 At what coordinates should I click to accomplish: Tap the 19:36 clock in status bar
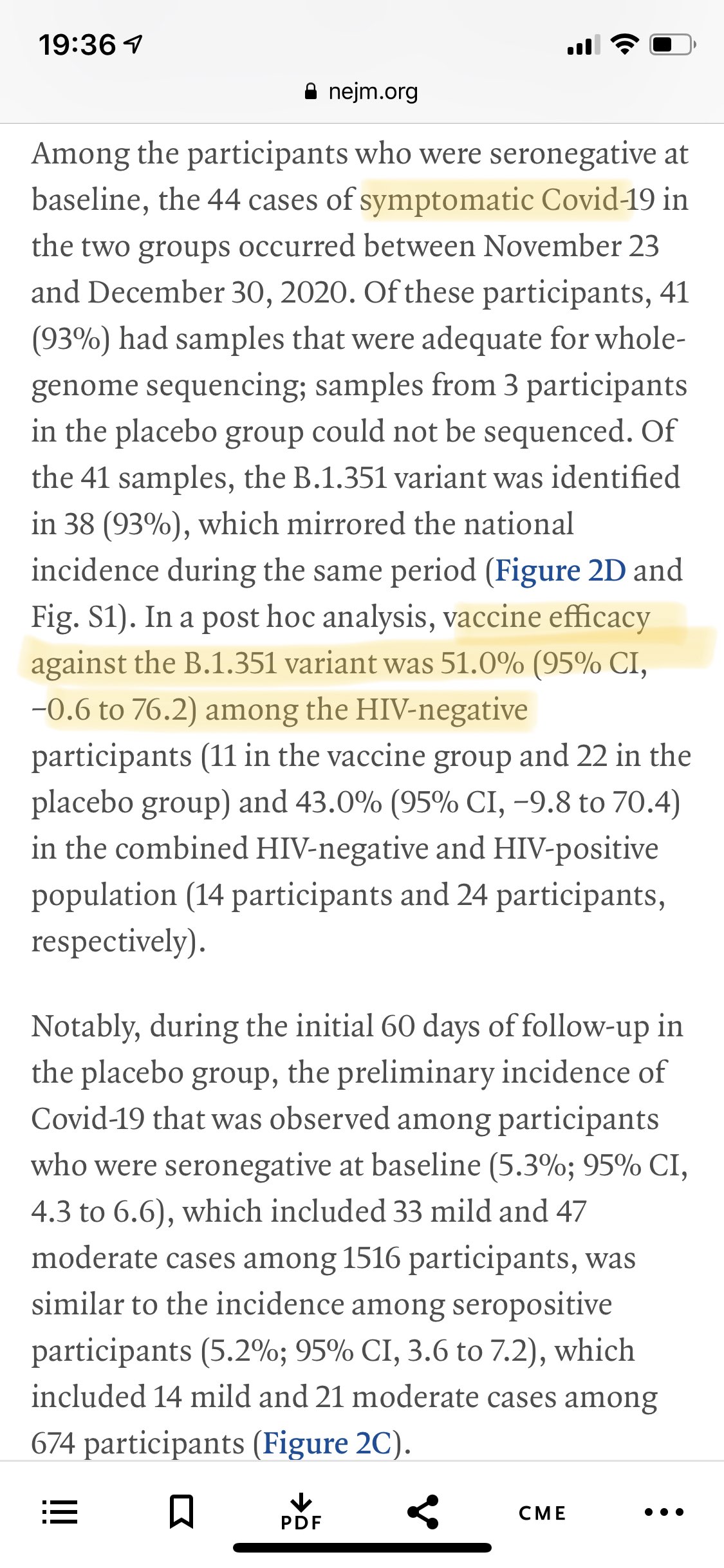(x=77, y=44)
